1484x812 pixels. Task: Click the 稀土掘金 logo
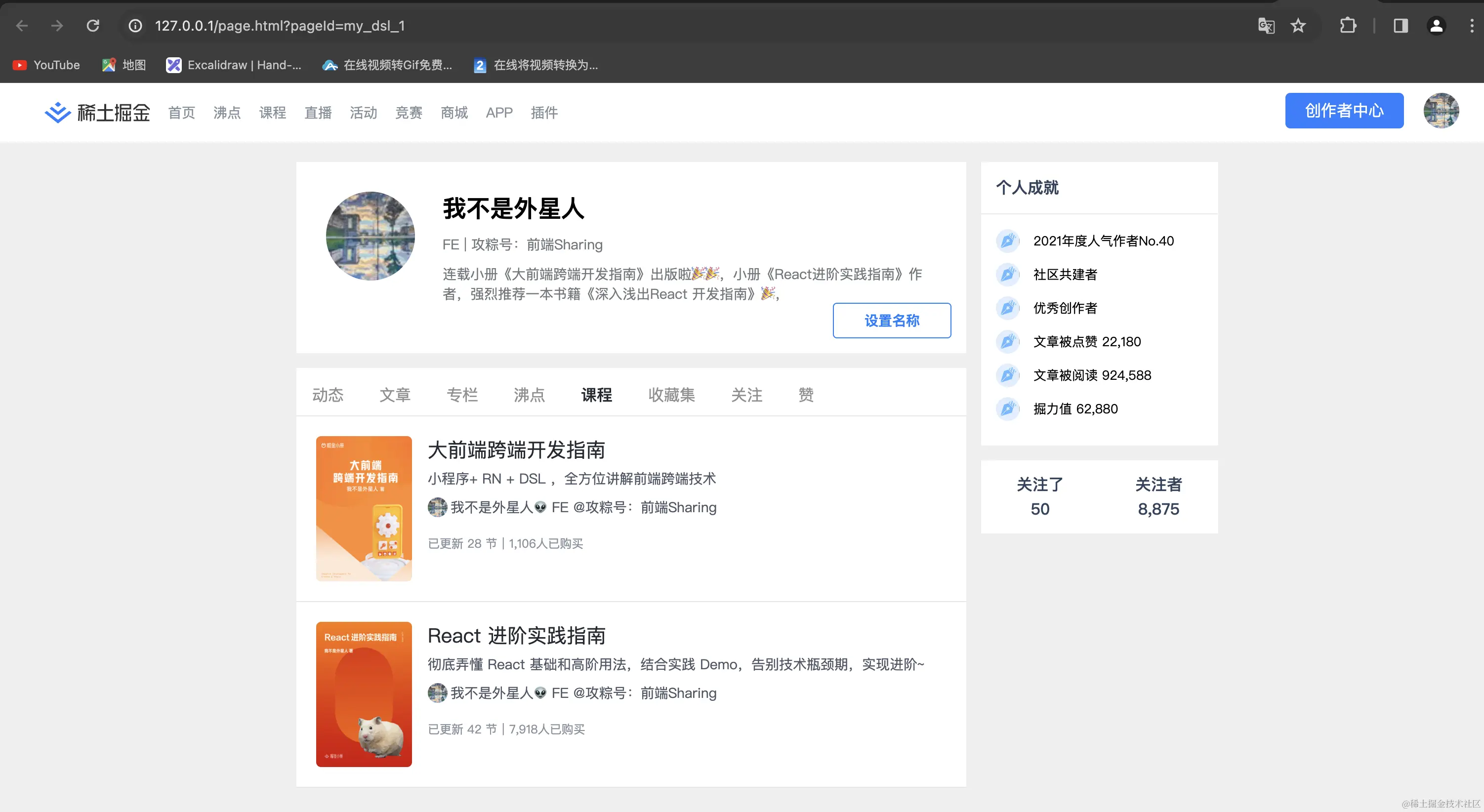click(97, 112)
